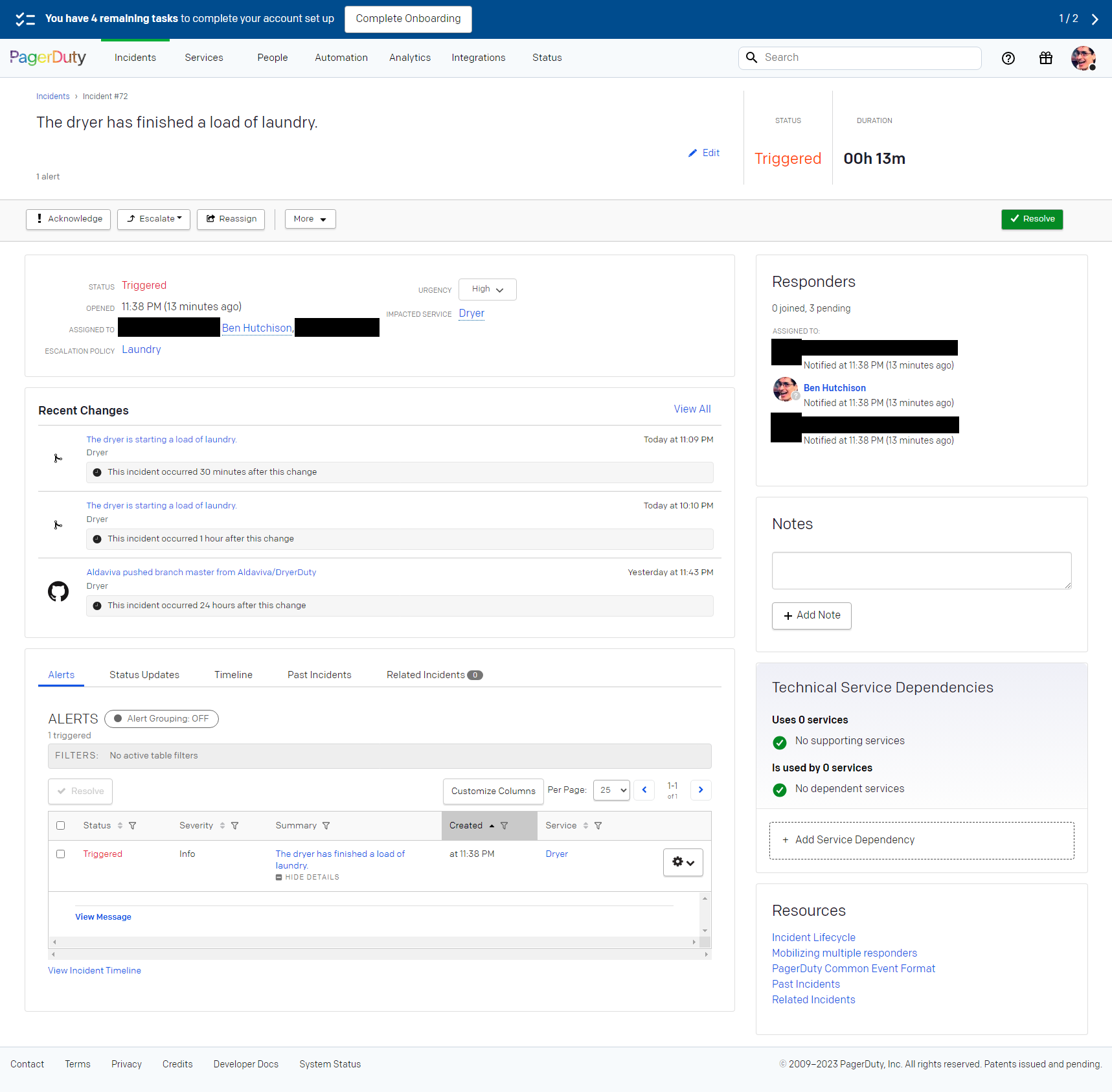
Task: Click the green Resolve button
Action: (1032, 219)
